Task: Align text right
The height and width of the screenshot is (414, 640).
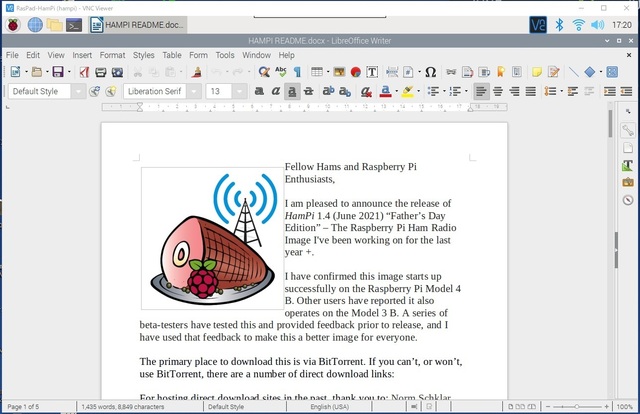Action: pyautogui.click(x=514, y=91)
